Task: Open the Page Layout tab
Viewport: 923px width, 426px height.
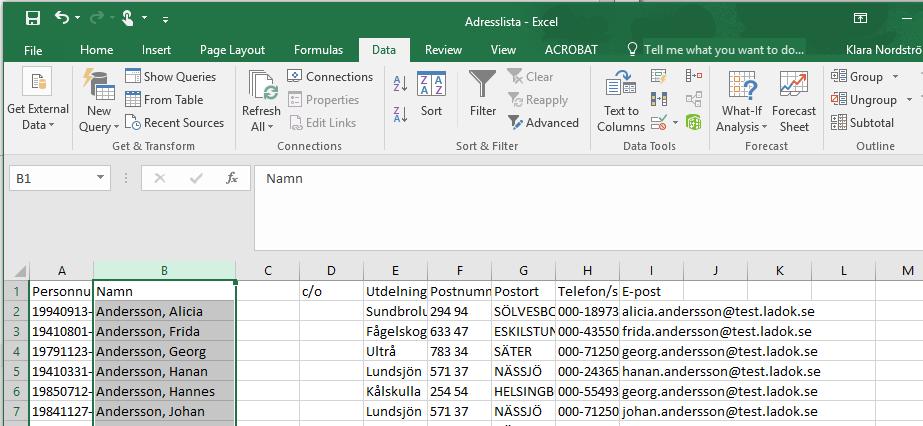Action: point(232,50)
